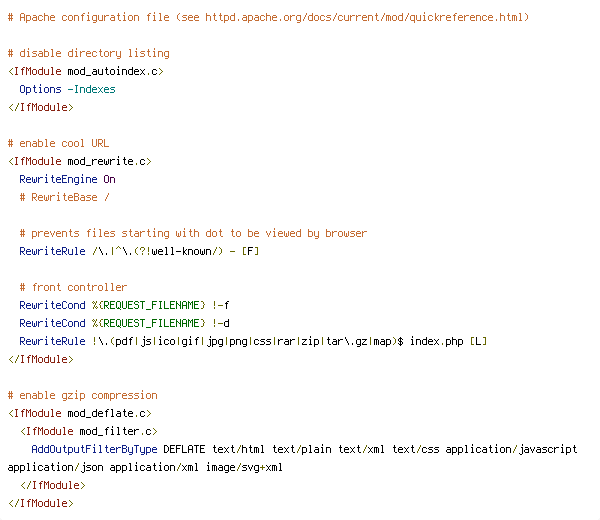Screen dimensions: 600x520
Task: Click the well-known RewriteRule line
Action: point(139,251)
